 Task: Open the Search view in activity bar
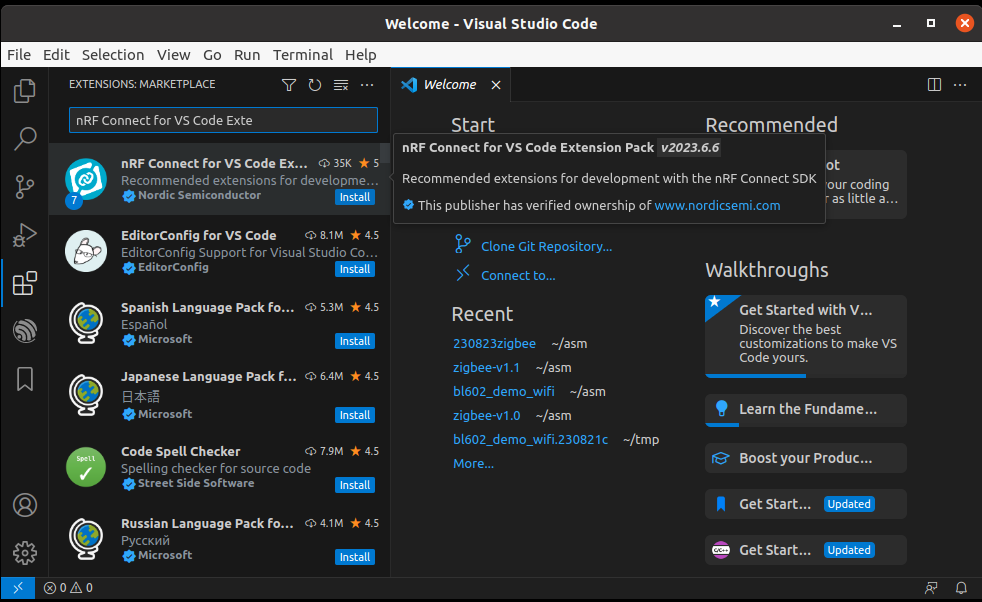point(24,138)
